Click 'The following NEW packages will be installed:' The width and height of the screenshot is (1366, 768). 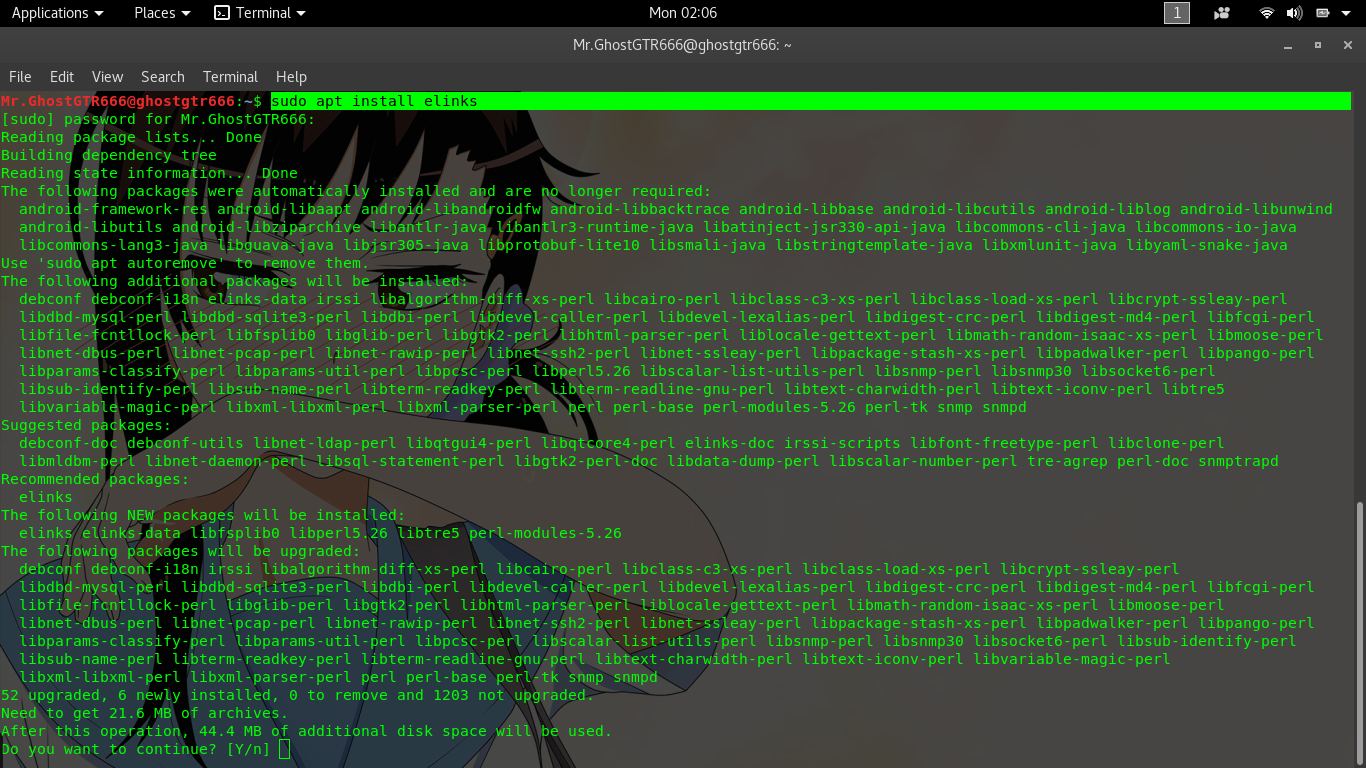(x=203, y=515)
